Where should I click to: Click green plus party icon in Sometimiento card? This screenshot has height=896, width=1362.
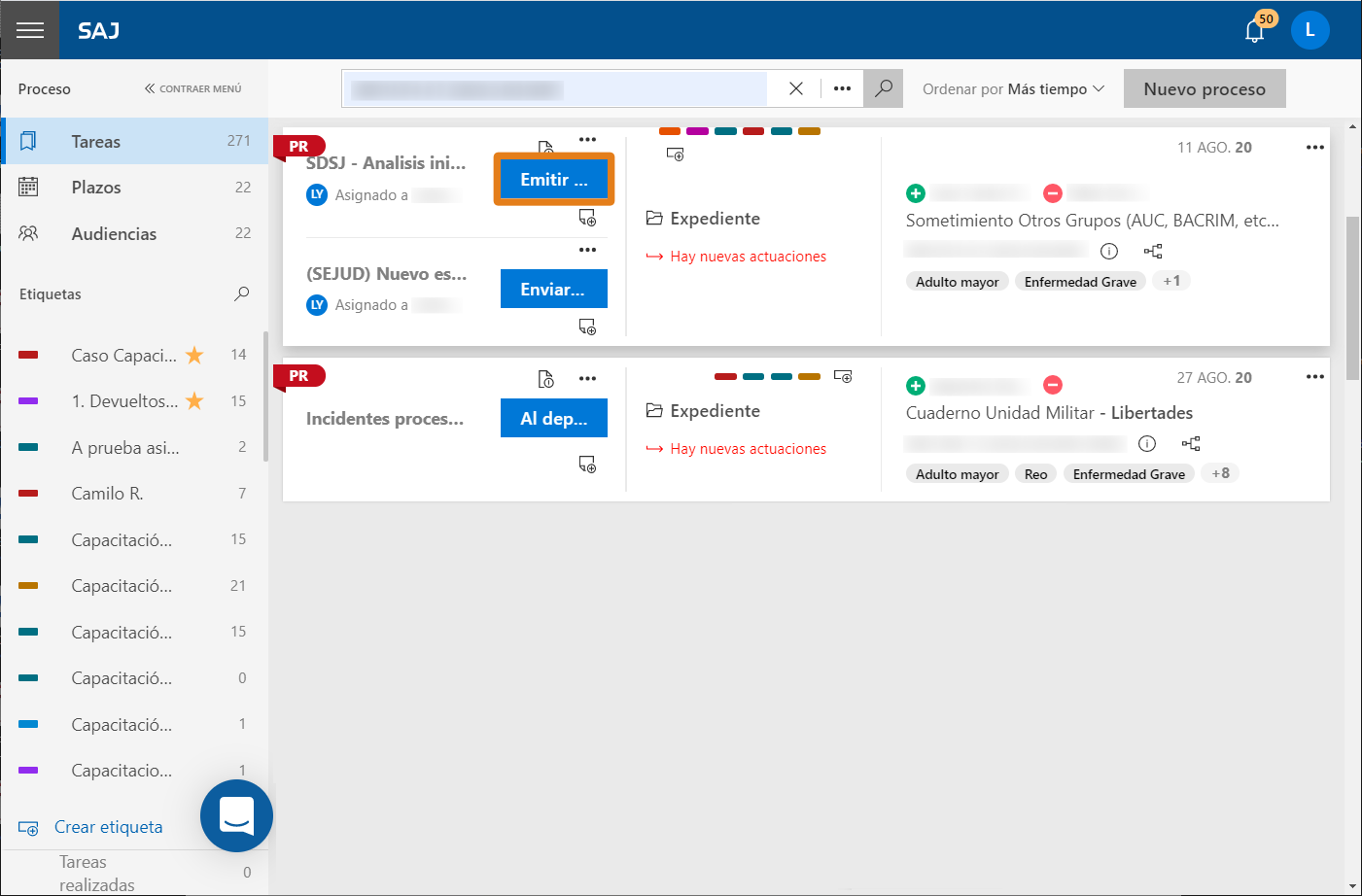click(915, 193)
